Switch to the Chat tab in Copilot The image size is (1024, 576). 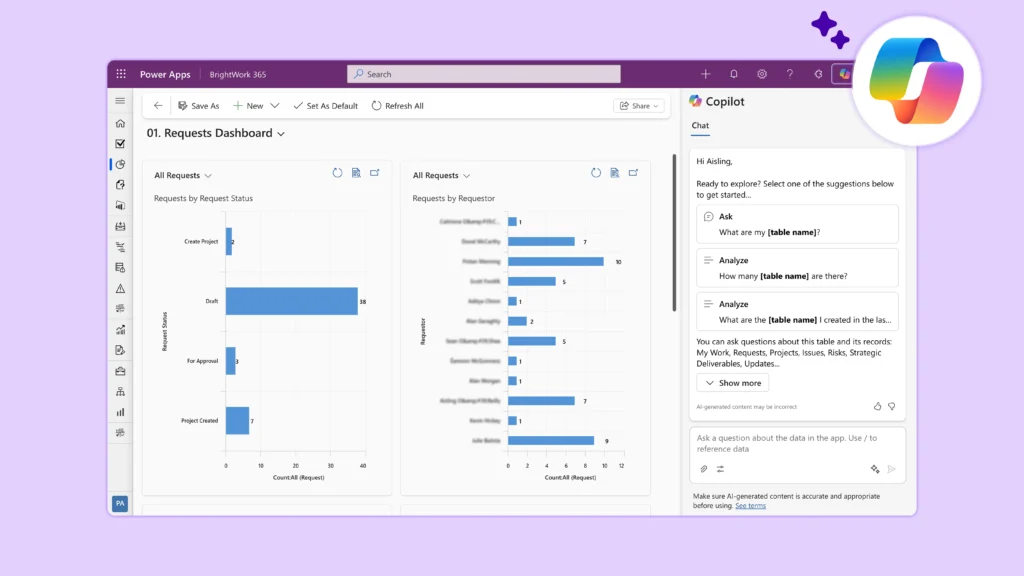pos(700,125)
